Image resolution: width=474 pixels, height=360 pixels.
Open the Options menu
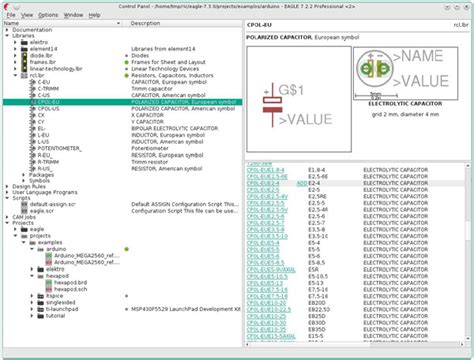(48, 15)
